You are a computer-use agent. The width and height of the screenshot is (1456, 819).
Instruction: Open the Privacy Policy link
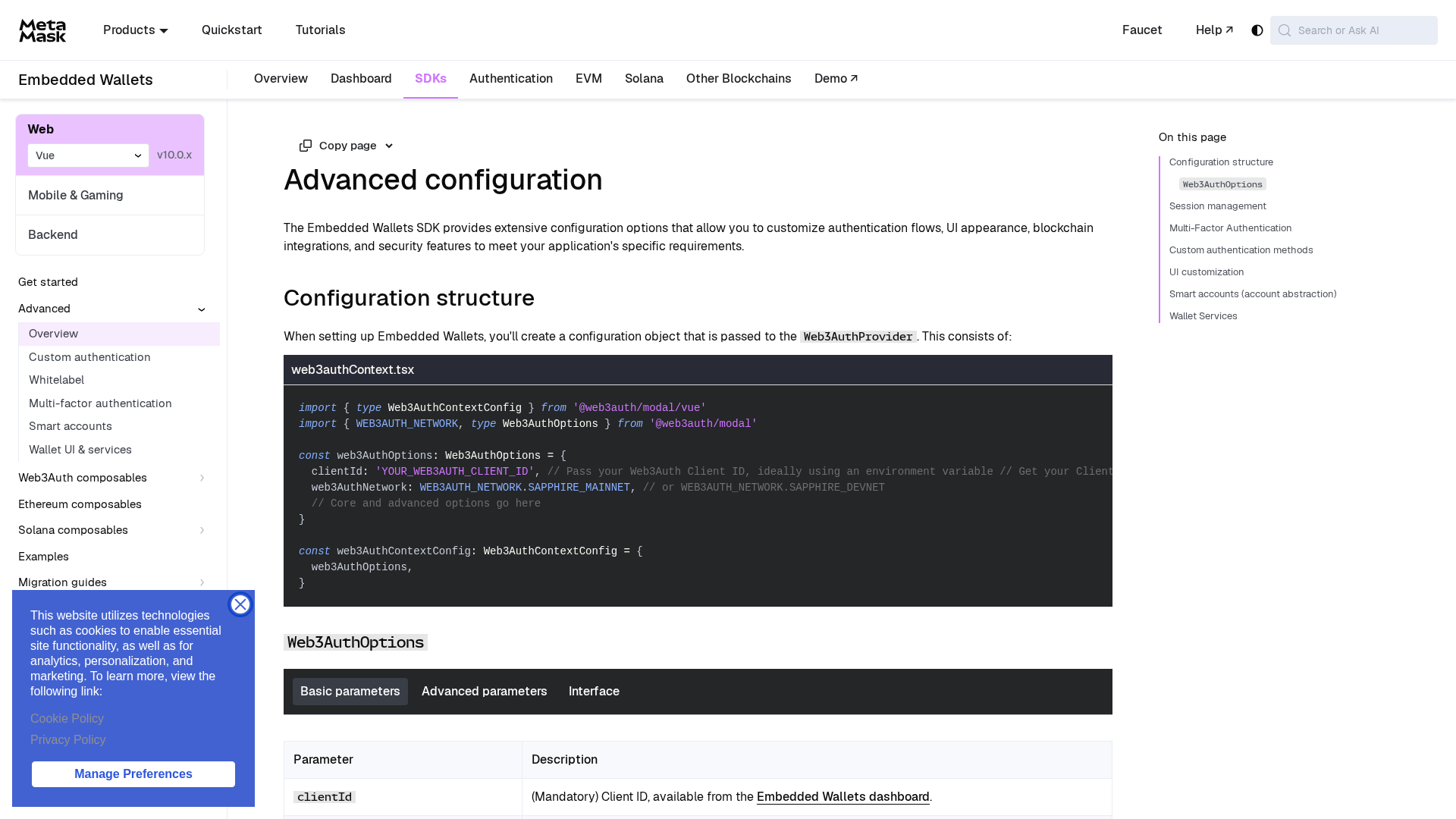(68, 740)
